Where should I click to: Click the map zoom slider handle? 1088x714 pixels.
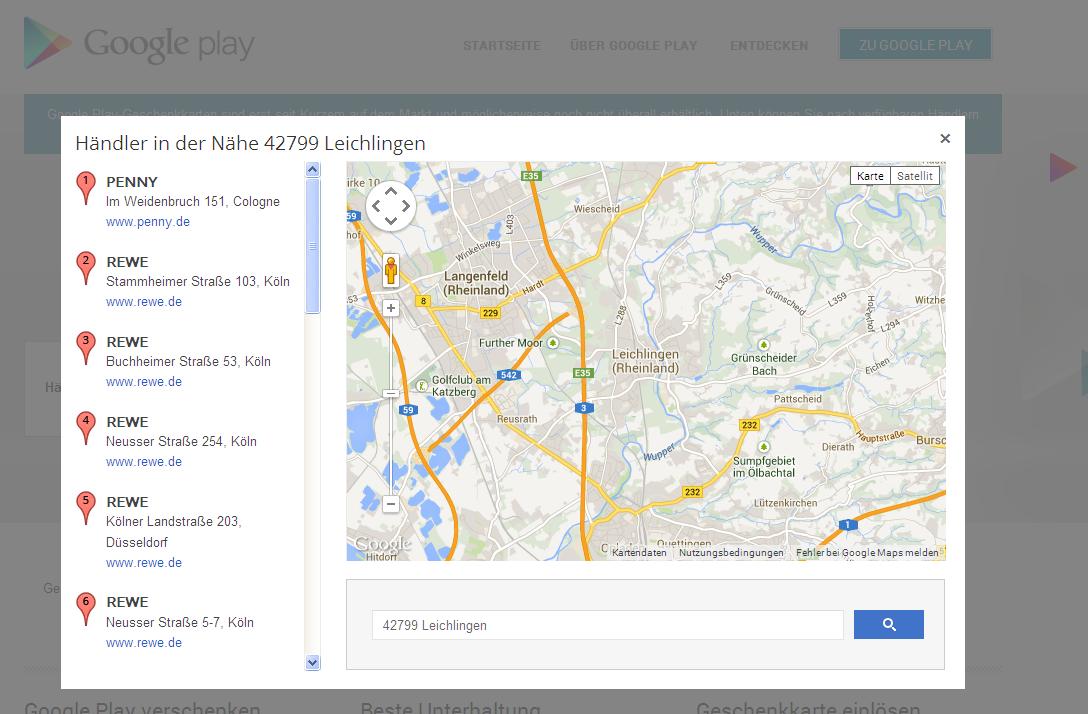(x=391, y=393)
